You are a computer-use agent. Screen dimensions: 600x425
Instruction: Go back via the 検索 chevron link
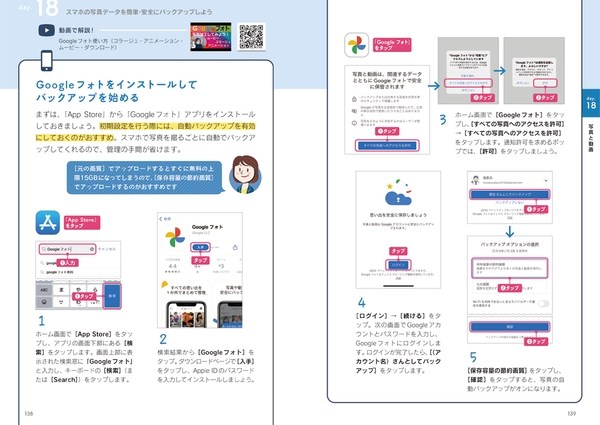165,219
